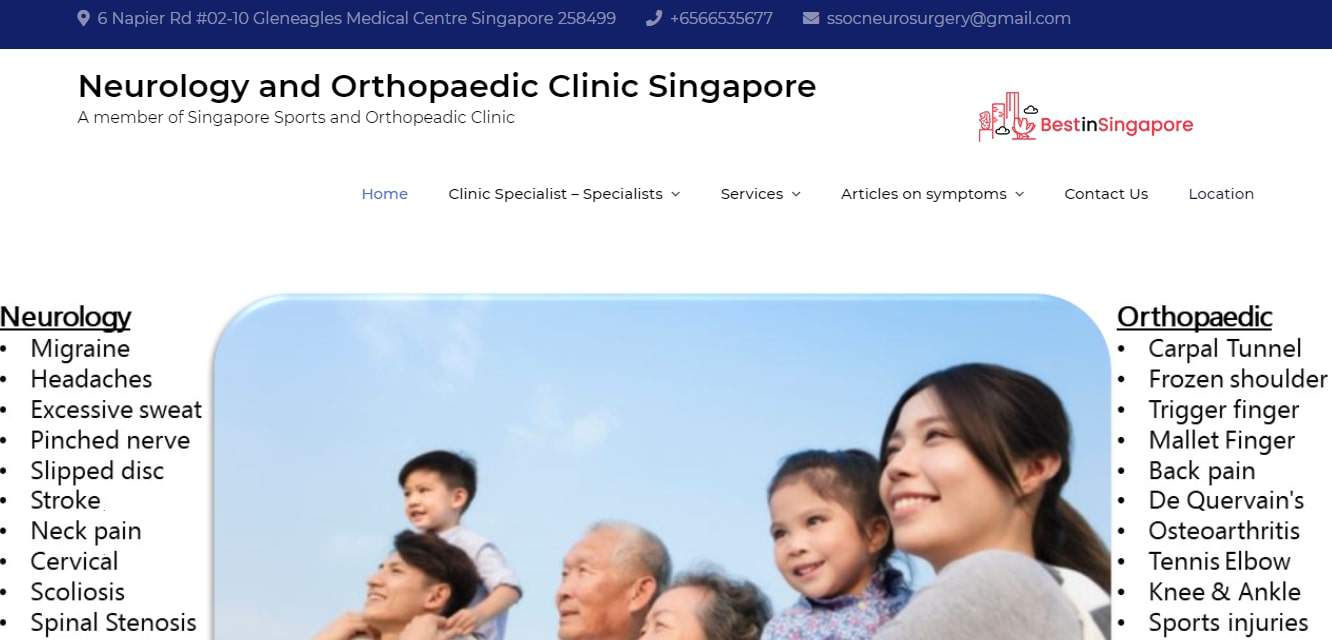Expand the Clinic Specialist dropdown chevron
1332x640 pixels.
(x=676, y=194)
